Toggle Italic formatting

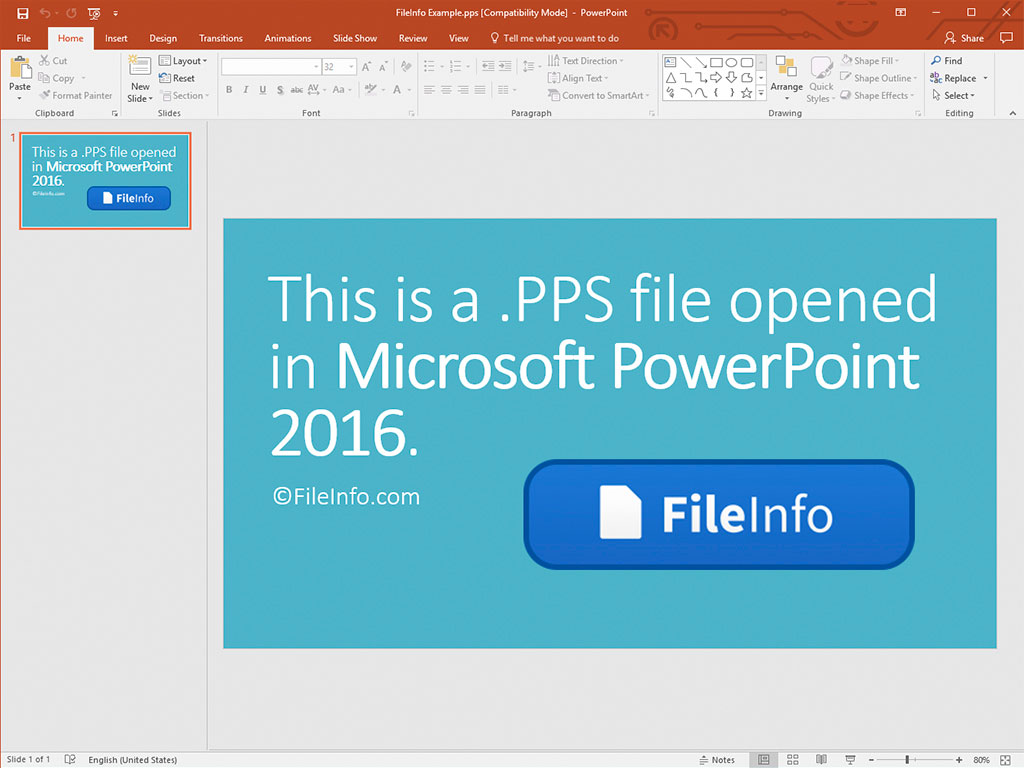(x=246, y=89)
